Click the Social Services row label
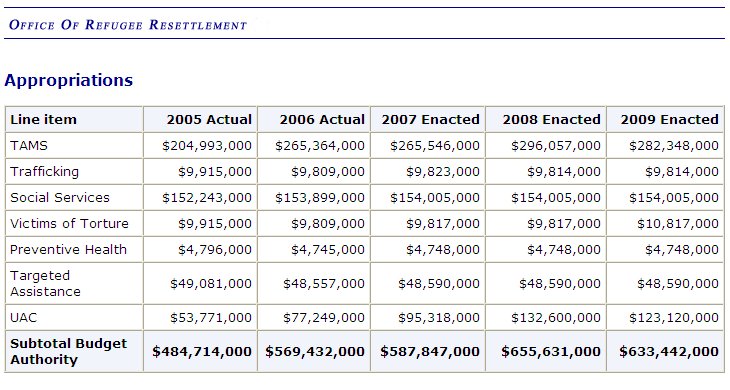The width and height of the screenshot is (730, 390). pos(60,197)
